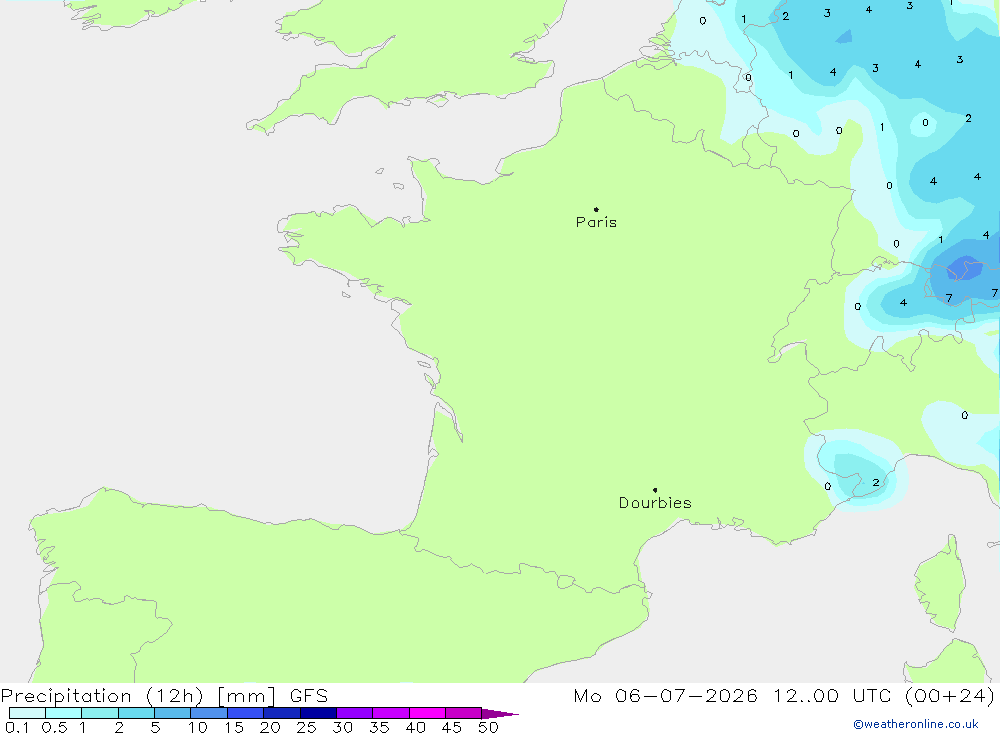
Task: Pick the lightest cyan 0.1 mm legend swatch
Action: point(27,713)
